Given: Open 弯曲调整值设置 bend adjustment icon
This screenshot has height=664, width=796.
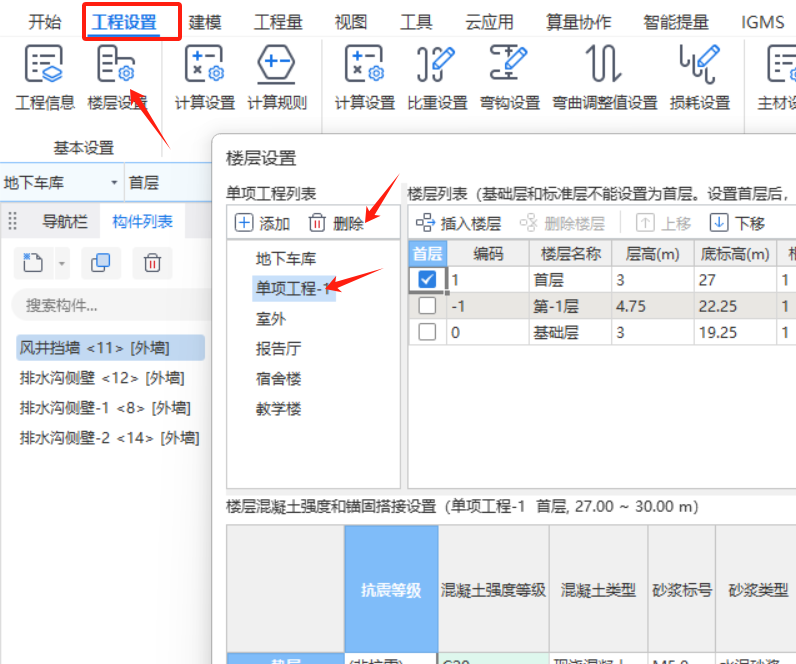Looking at the screenshot, I should tap(603, 64).
